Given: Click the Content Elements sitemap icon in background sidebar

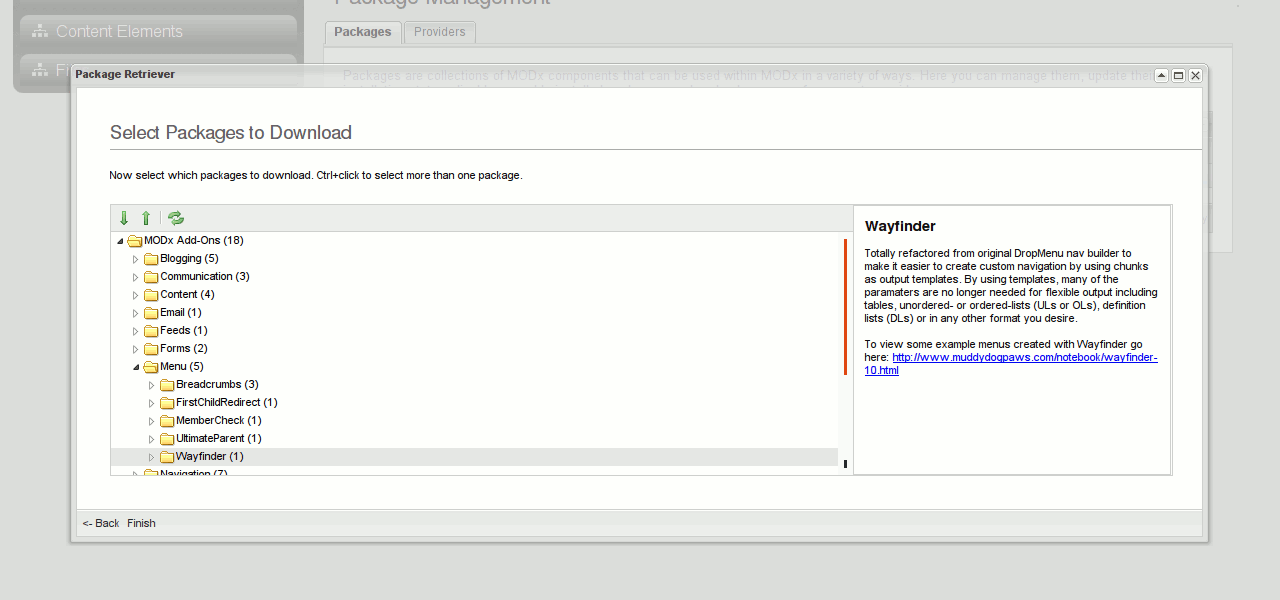Looking at the screenshot, I should click(x=40, y=31).
